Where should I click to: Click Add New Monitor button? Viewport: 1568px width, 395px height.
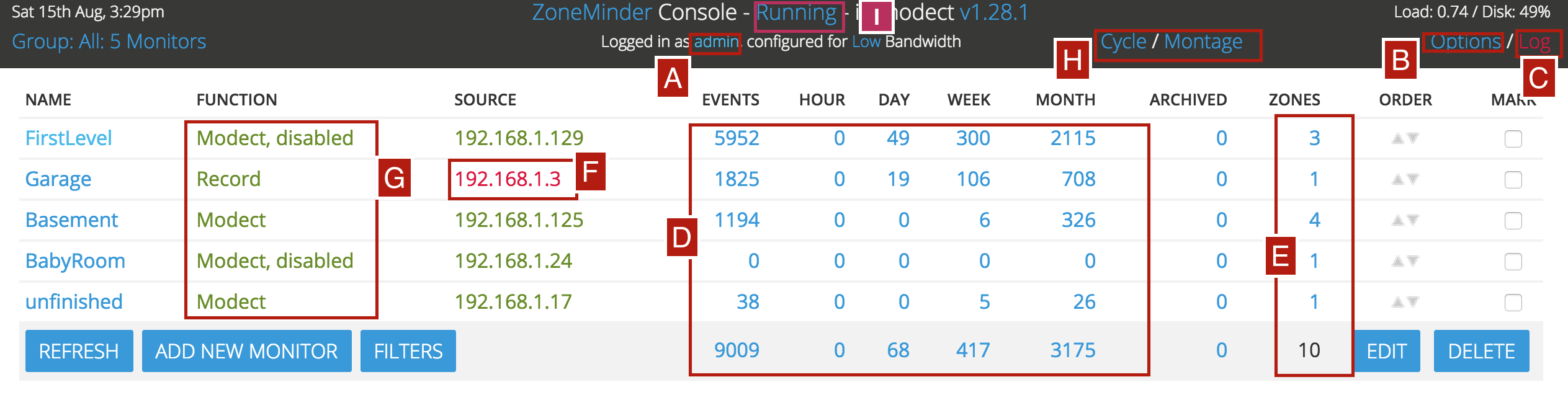(246, 351)
